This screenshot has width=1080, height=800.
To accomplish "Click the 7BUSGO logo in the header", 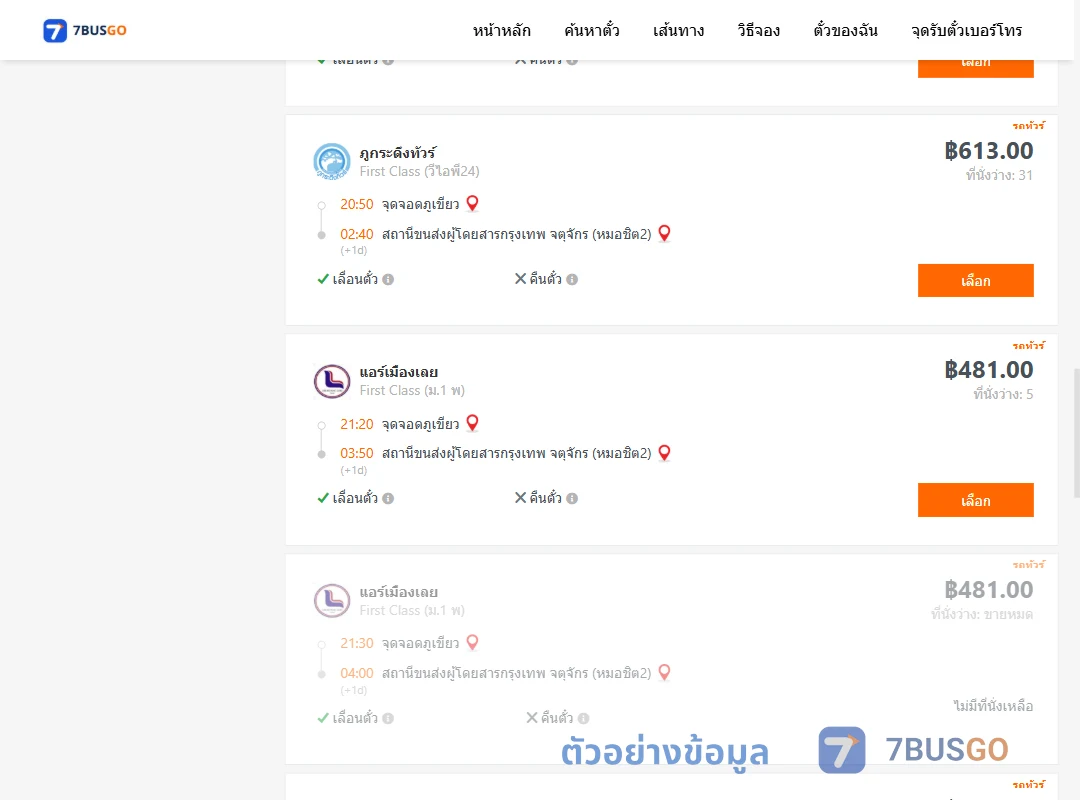I will pyautogui.click(x=85, y=30).
